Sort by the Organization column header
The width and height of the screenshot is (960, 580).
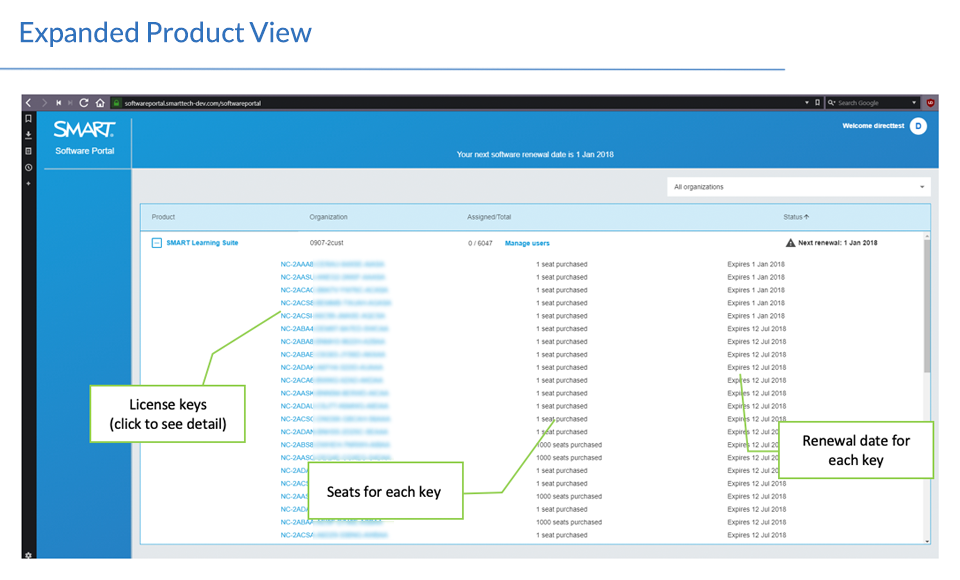coord(328,217)
